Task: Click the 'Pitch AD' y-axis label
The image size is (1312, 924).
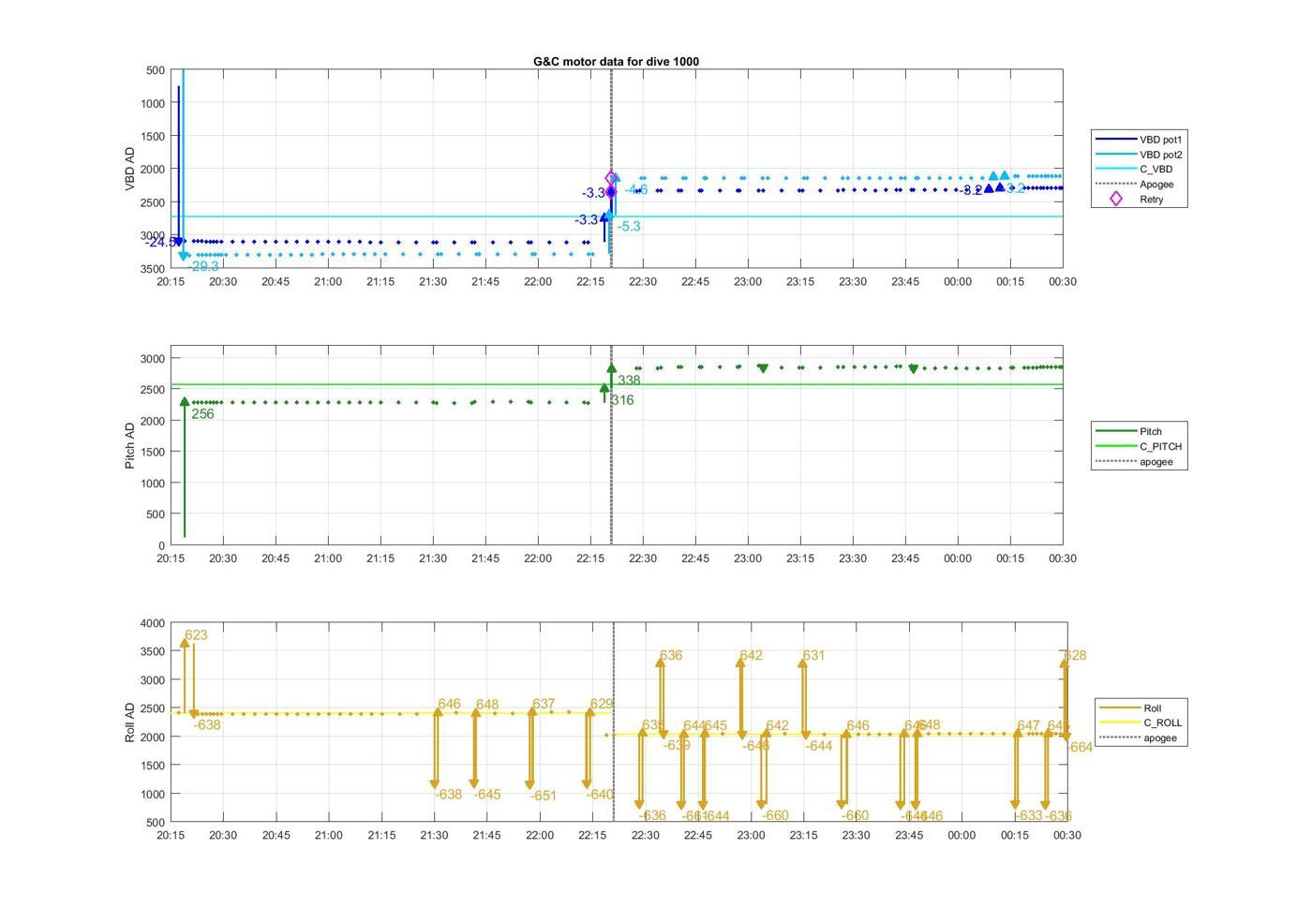Action: click(129, 445)
